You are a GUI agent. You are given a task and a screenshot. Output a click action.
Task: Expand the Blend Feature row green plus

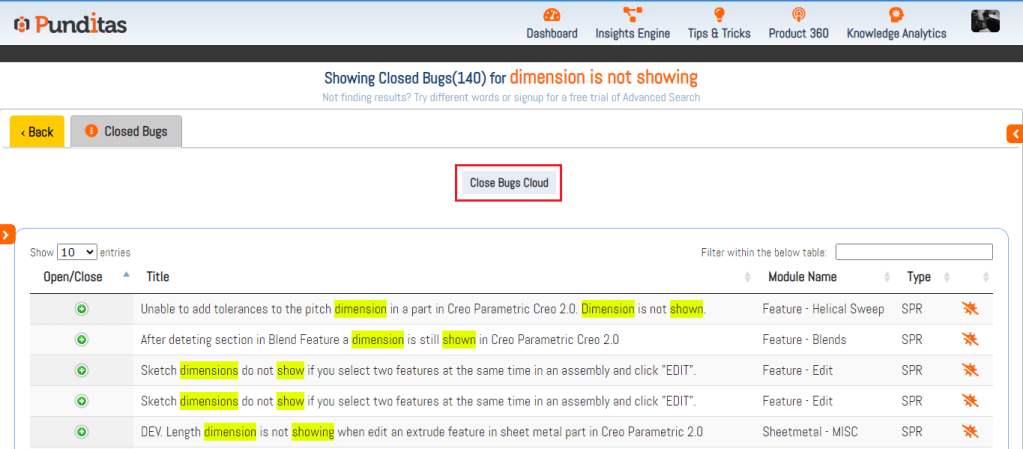(82, 340)
